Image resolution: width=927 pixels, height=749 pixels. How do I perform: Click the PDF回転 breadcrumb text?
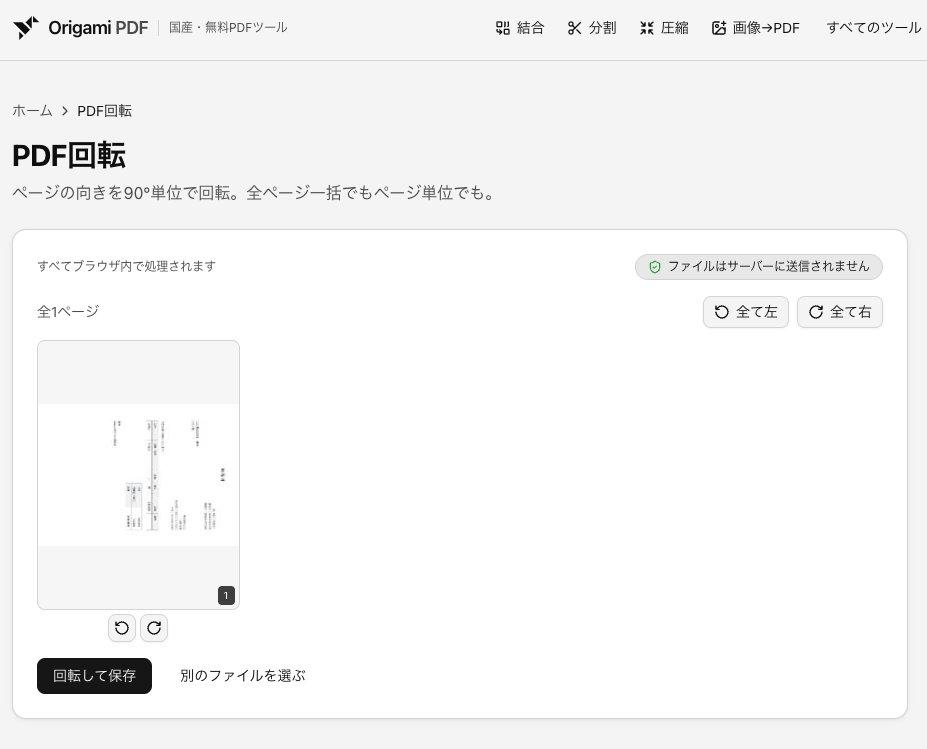tap(104, 111)
